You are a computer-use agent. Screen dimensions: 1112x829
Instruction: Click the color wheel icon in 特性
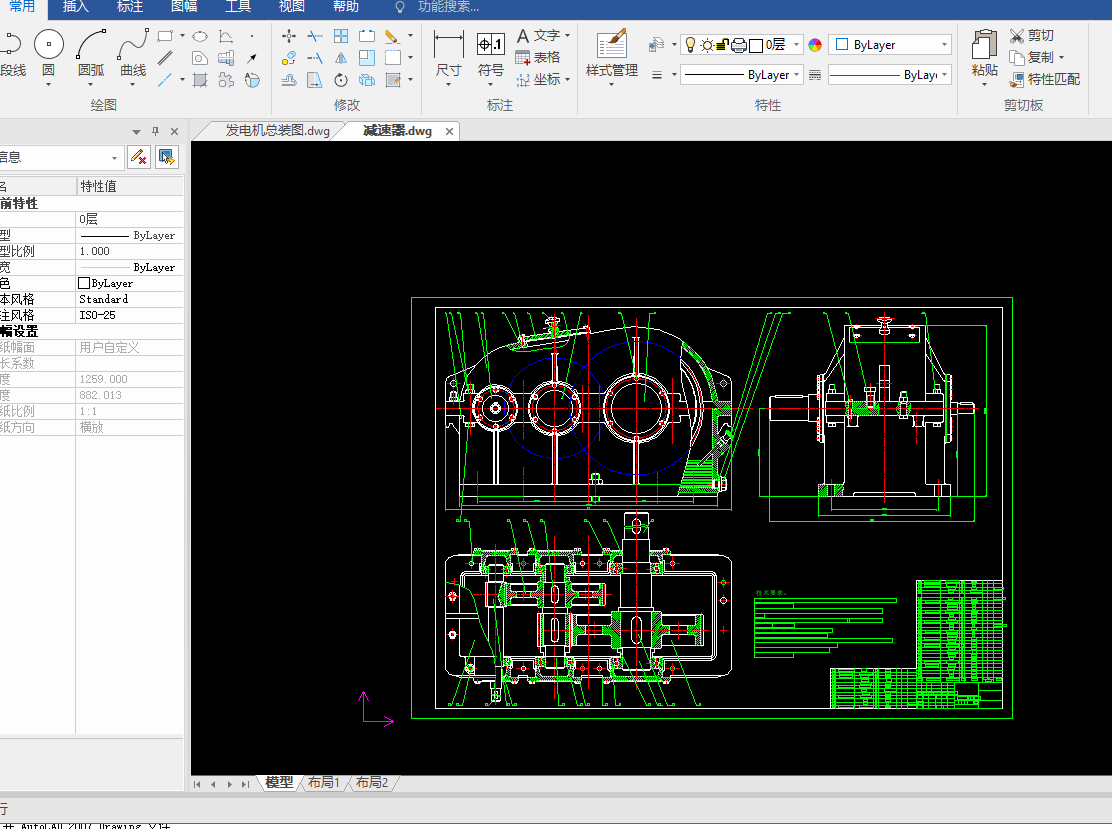815,45
